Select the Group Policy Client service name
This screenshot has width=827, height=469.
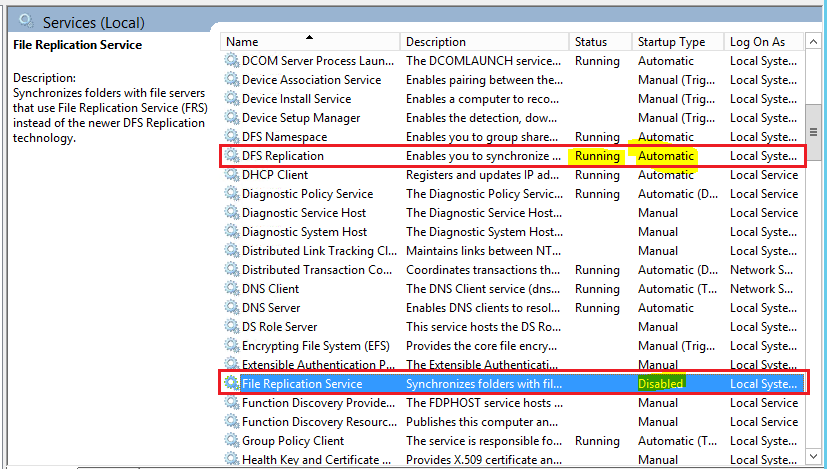(x=293, y=441)
